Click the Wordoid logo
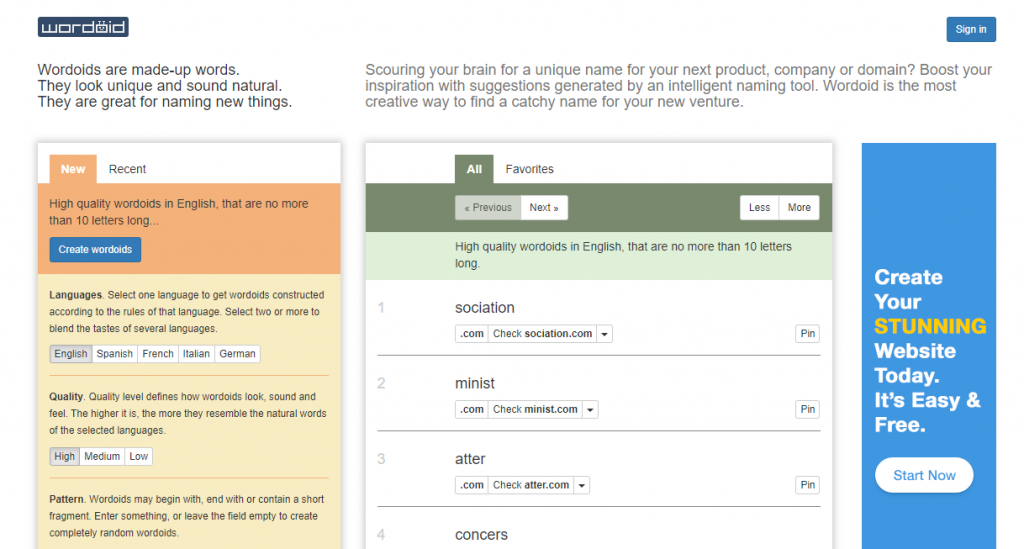This screenshot has height=549, width=1024. point(83,27)
